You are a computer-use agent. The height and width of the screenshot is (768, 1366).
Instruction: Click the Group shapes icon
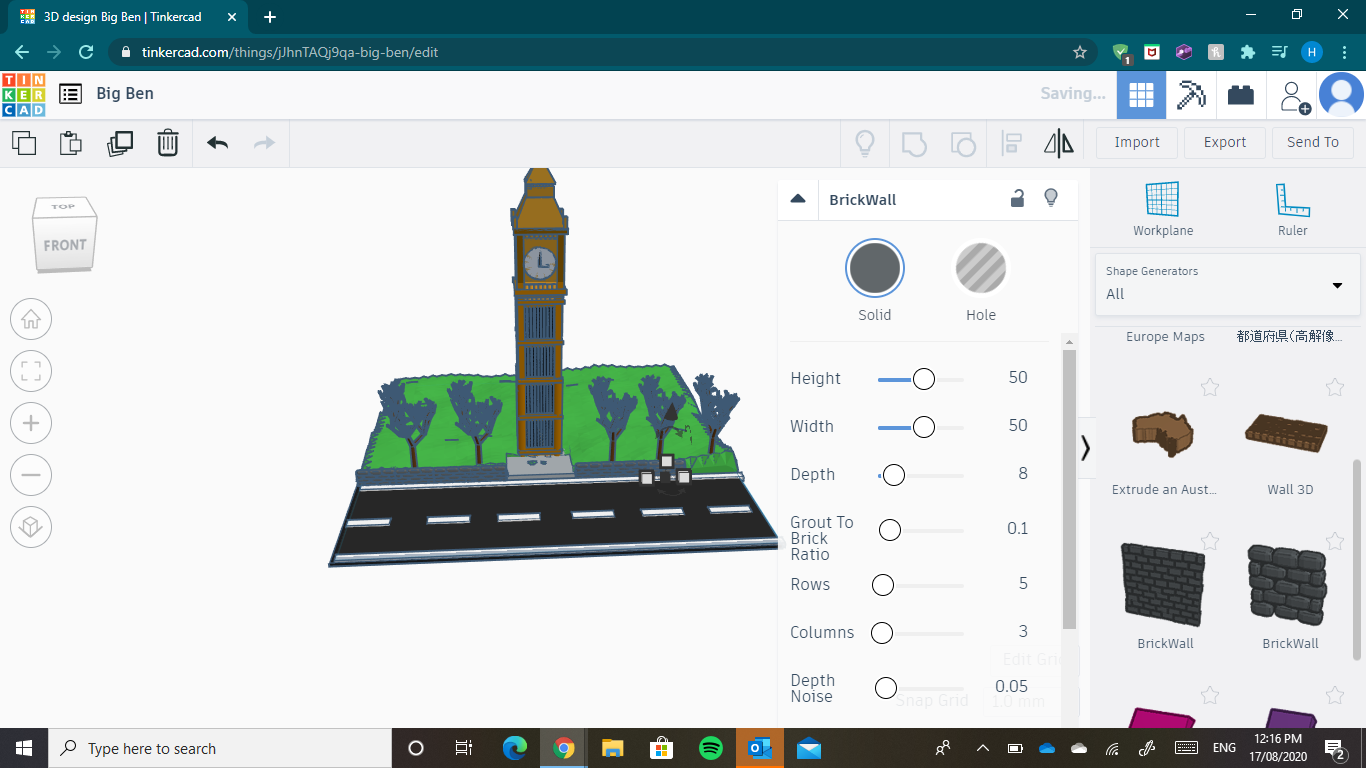(914, 143)
